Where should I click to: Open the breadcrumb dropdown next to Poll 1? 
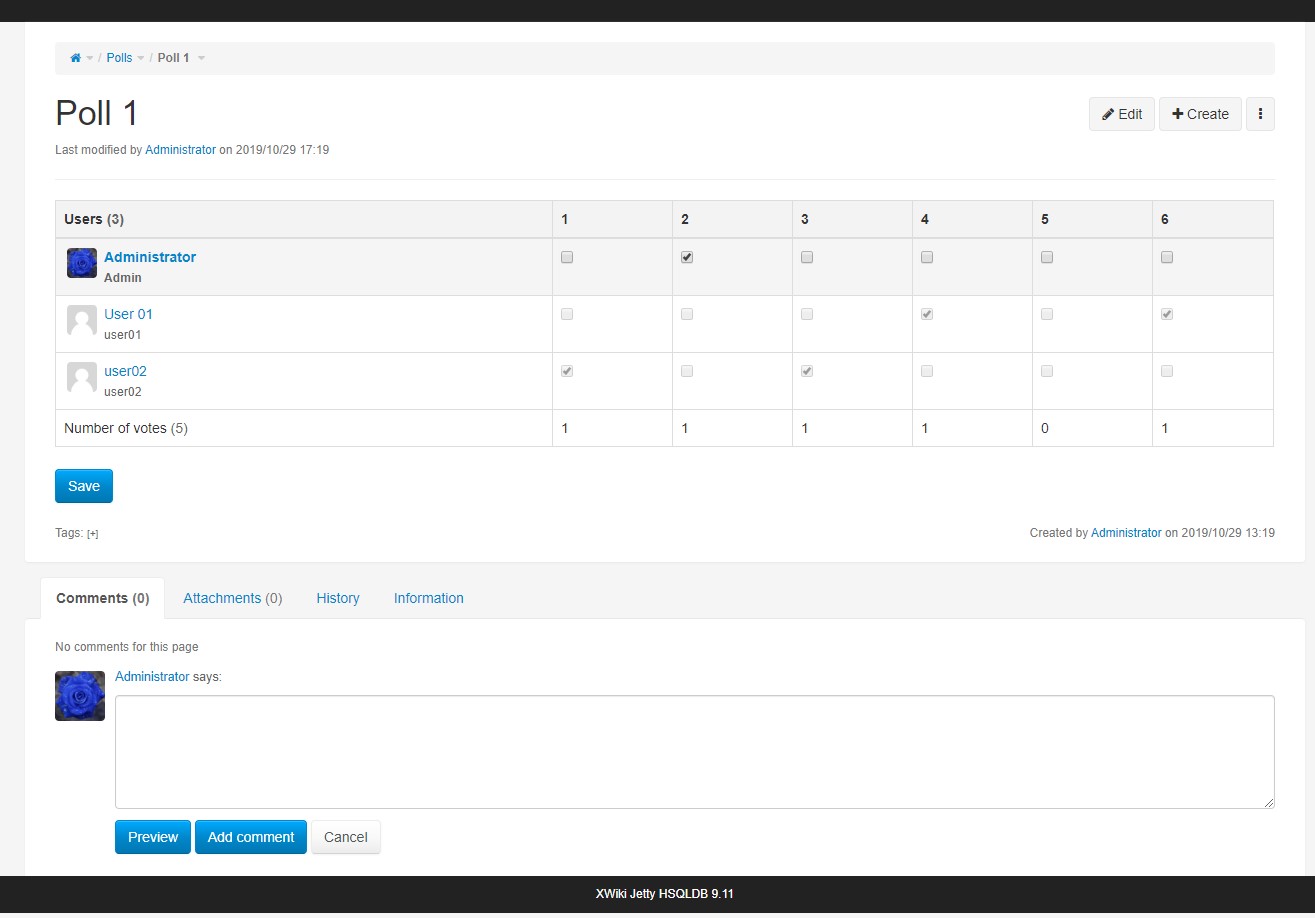coord(200,57)
